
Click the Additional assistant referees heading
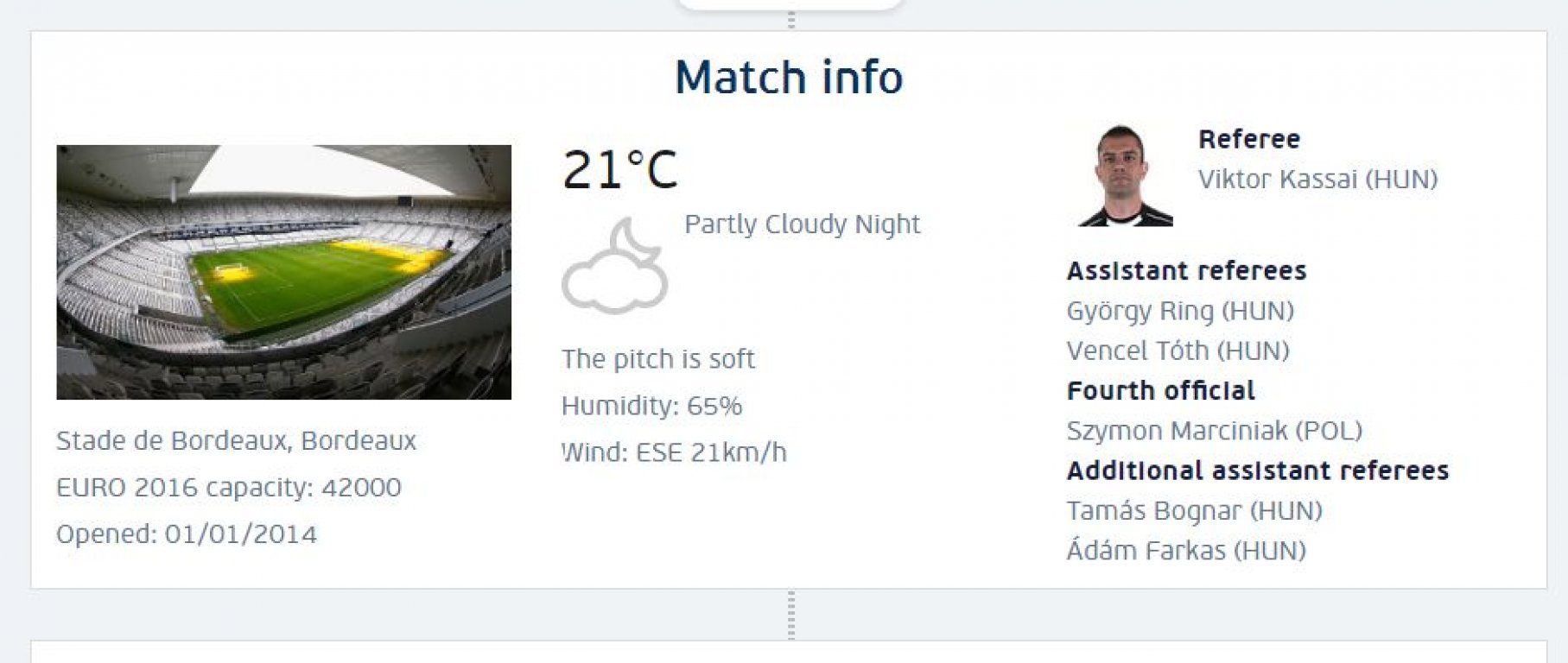click(x=1258, y=470)
